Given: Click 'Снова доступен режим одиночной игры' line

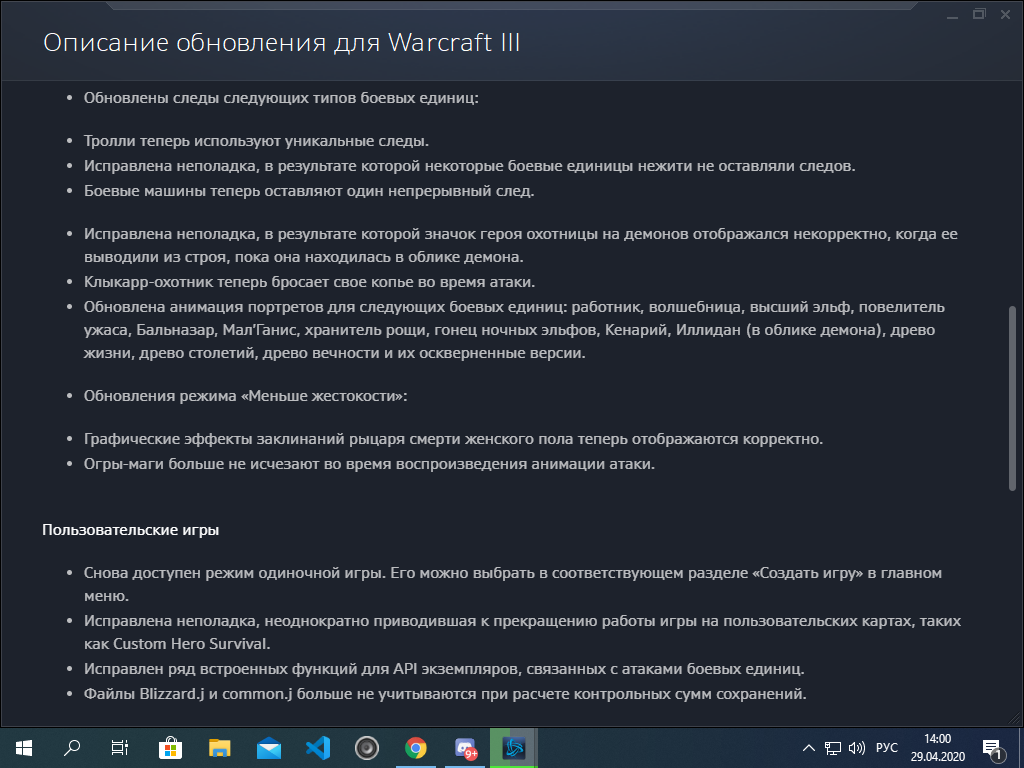Looking at the screenshot, I should pyautogui.click(x=513, y=584).
